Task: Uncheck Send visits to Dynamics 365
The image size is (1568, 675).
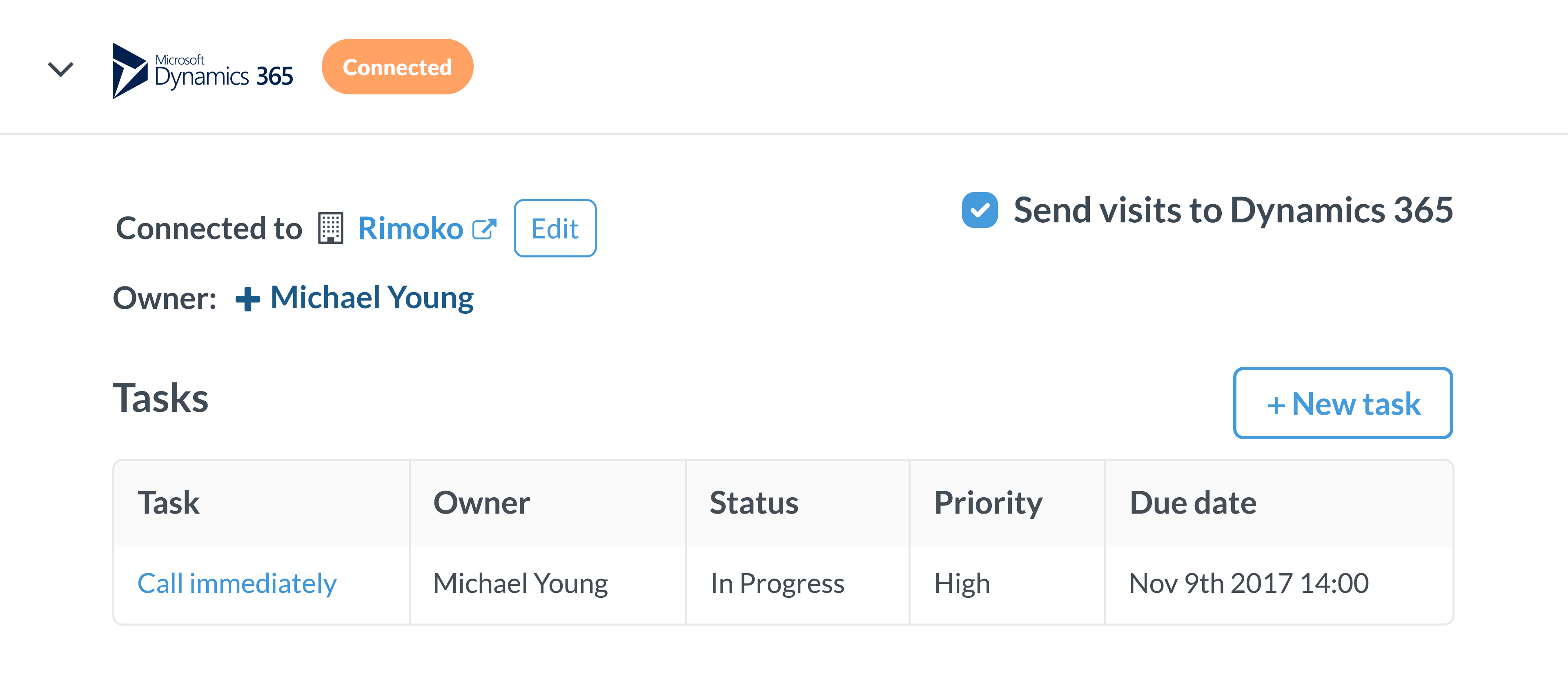Action: click(980, 210)
